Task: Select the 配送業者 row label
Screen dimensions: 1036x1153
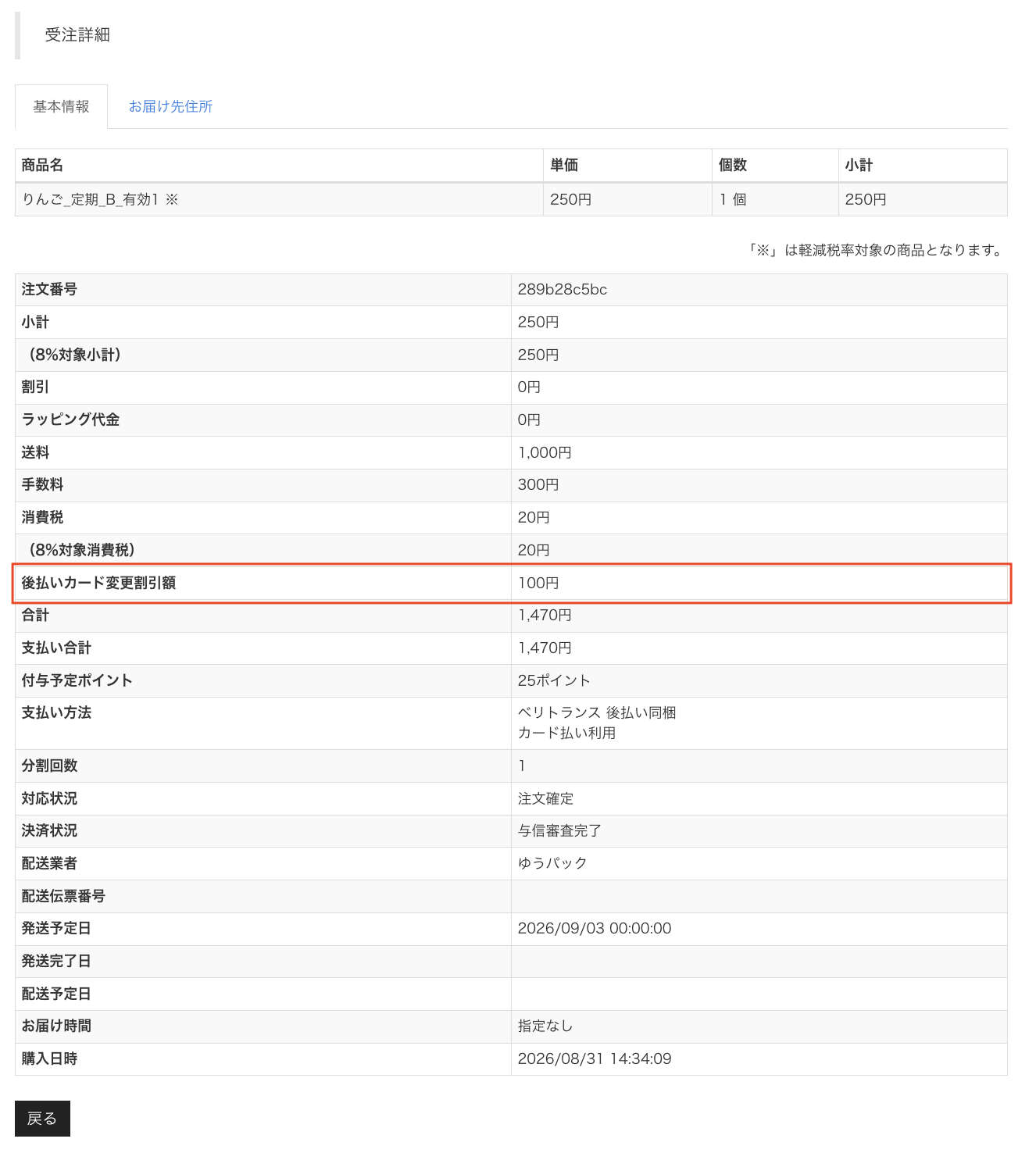Action: 49,863
